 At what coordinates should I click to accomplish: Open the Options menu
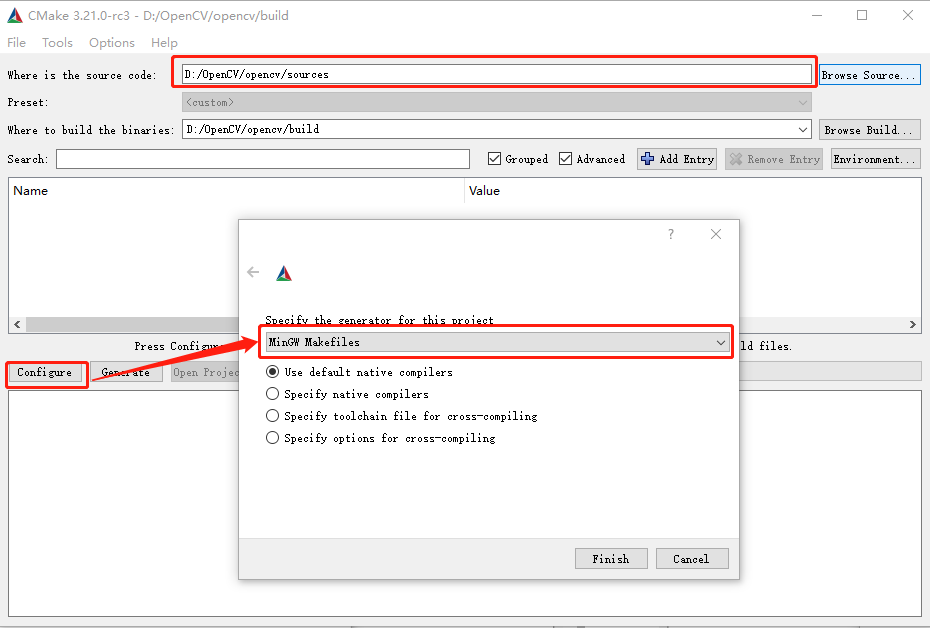pos(111,42)
